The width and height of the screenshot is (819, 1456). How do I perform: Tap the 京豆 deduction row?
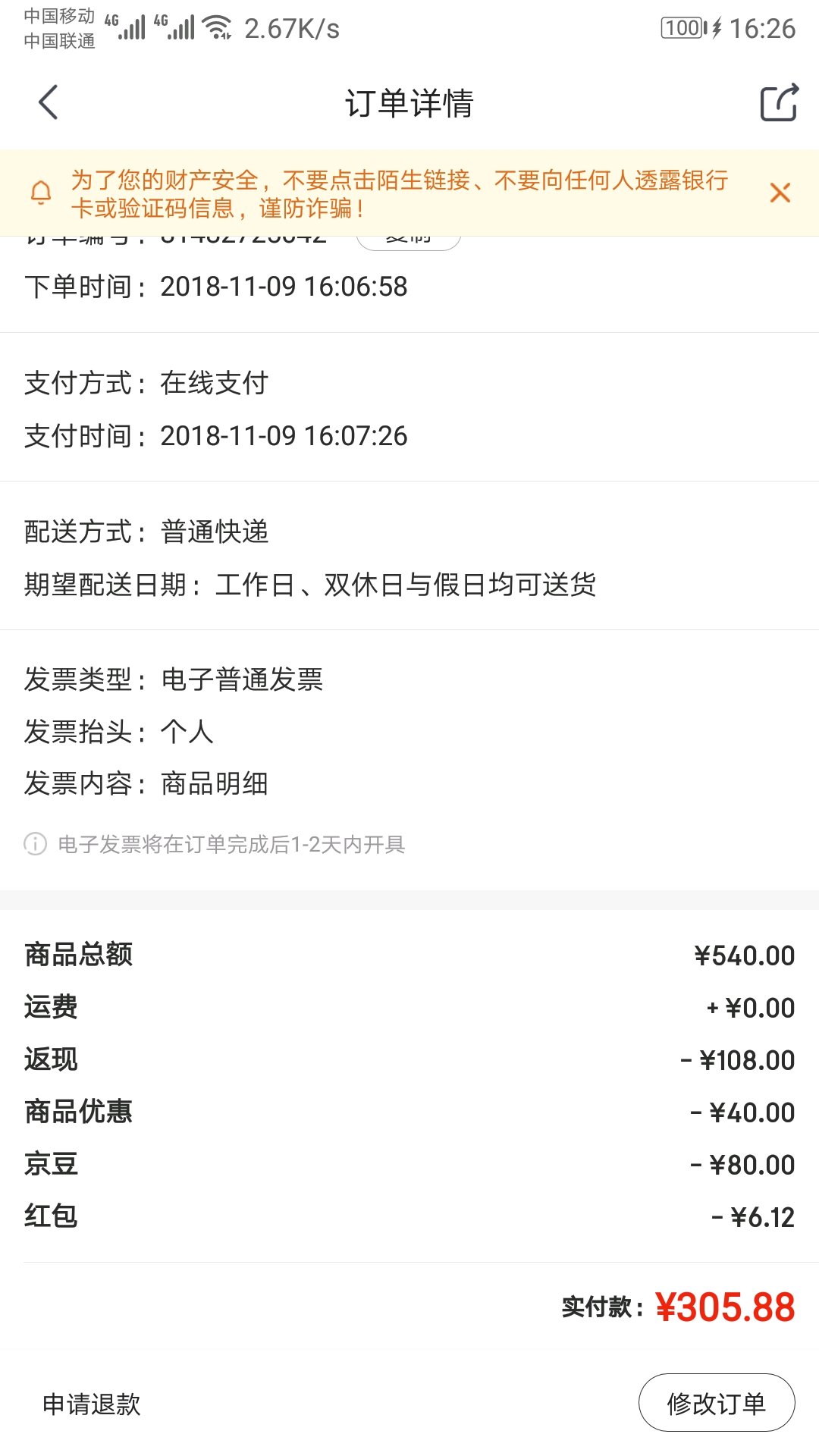(409, 1164)
